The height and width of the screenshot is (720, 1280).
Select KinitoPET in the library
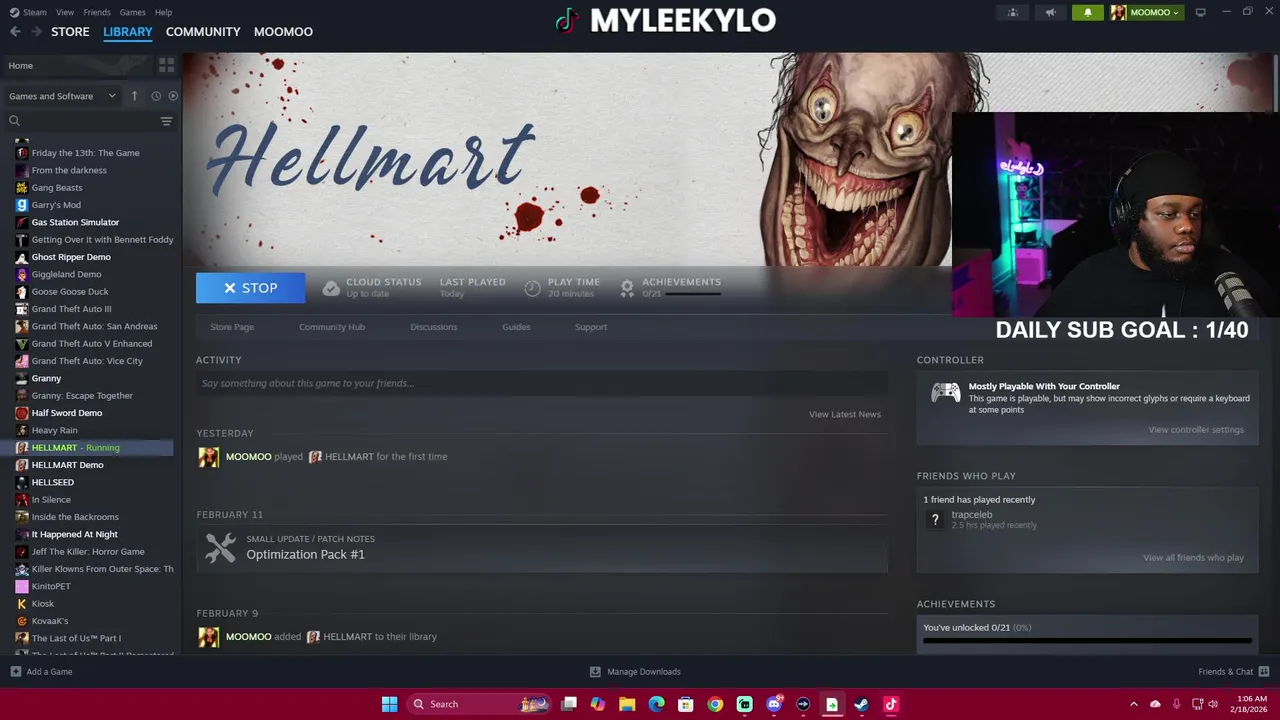click(x=51, y=586)
